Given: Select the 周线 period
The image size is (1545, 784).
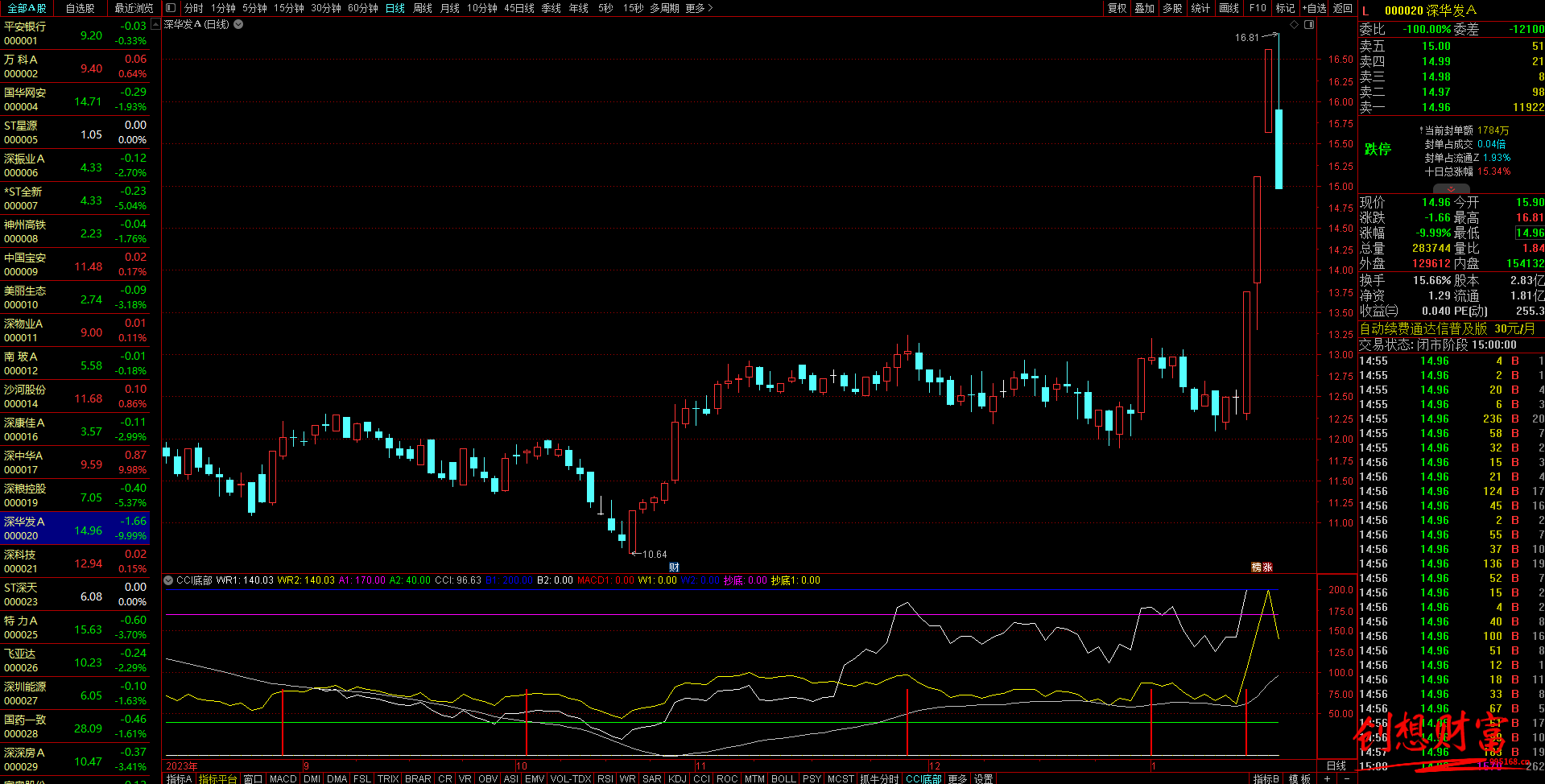Looking at the screenshot, I should click(x=423, y=8).
